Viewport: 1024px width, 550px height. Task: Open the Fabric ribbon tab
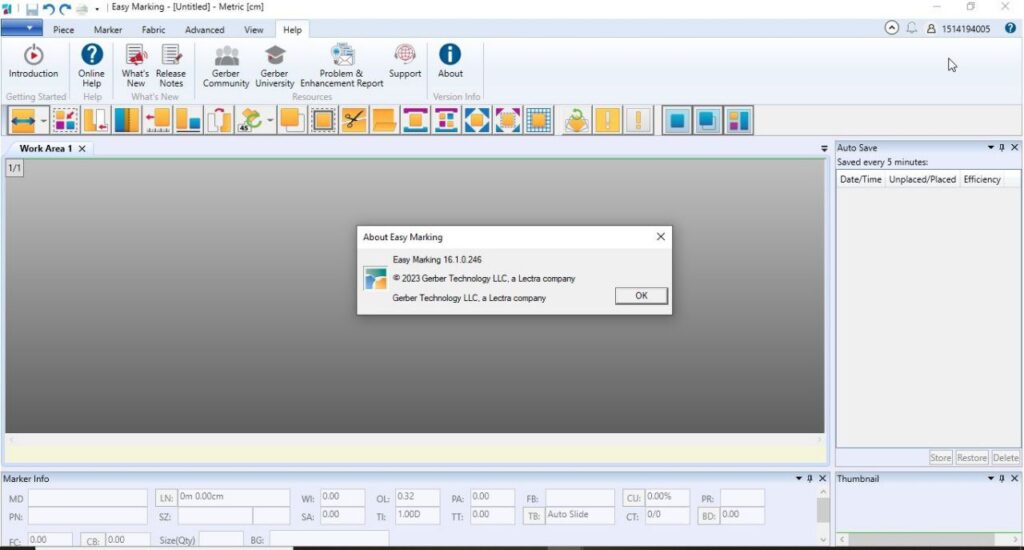(153, 30)
